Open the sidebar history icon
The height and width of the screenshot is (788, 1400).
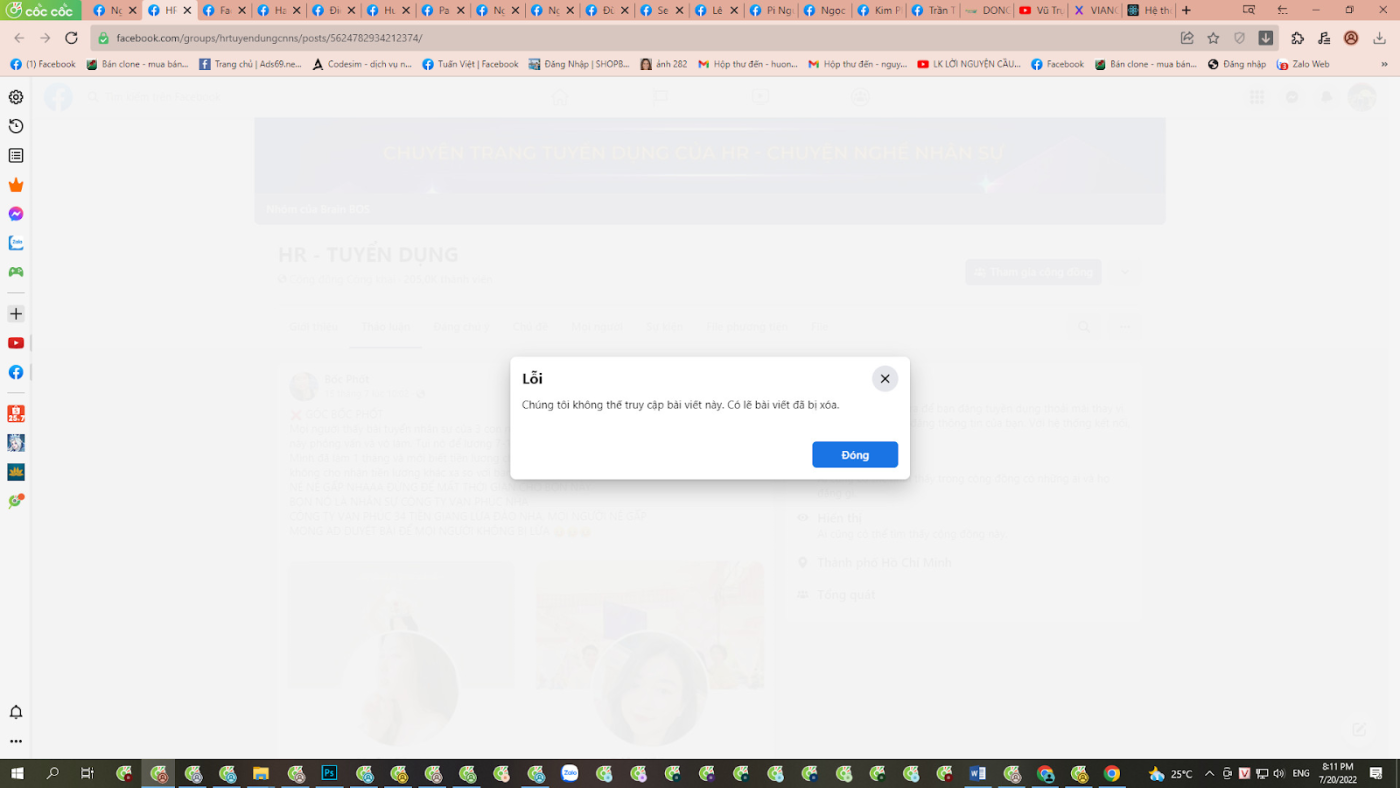tap(16, 126)
